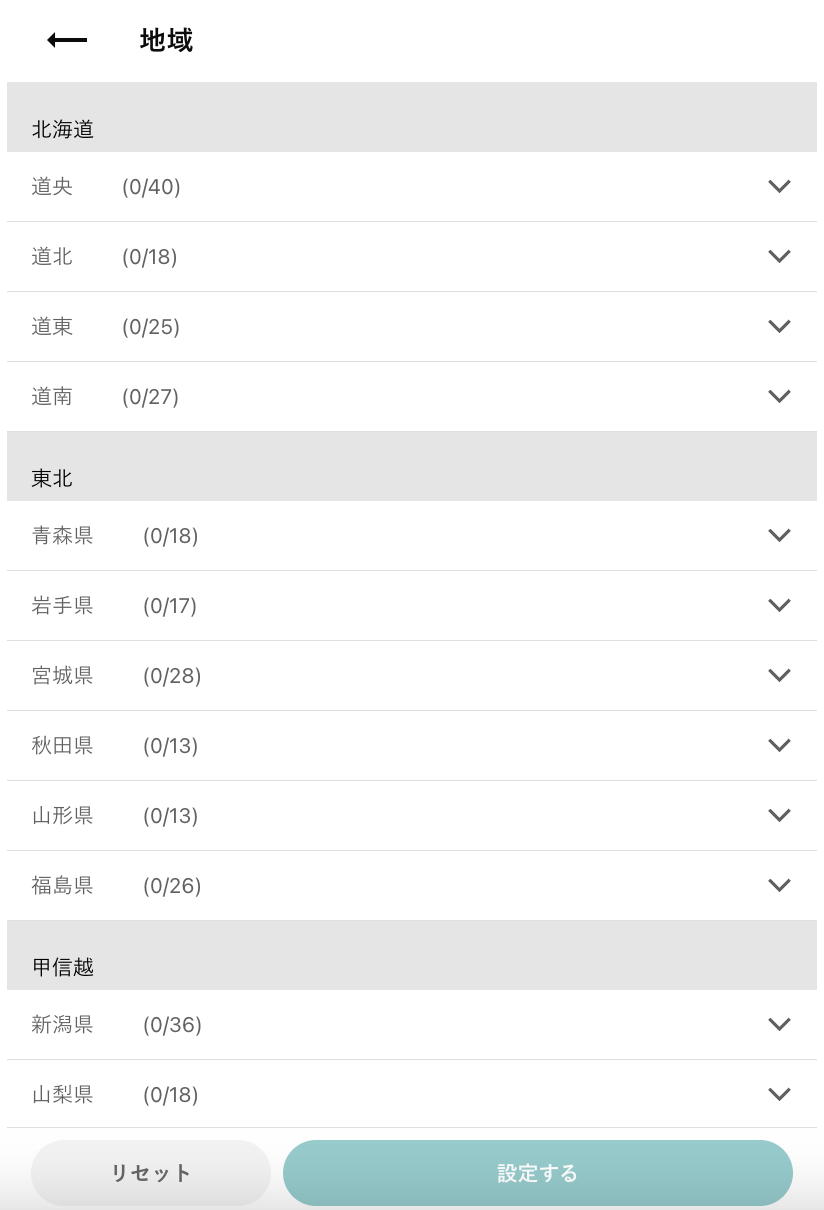
Task: Select the 宮城県 (0/28) row label
Action: (117, 676)
